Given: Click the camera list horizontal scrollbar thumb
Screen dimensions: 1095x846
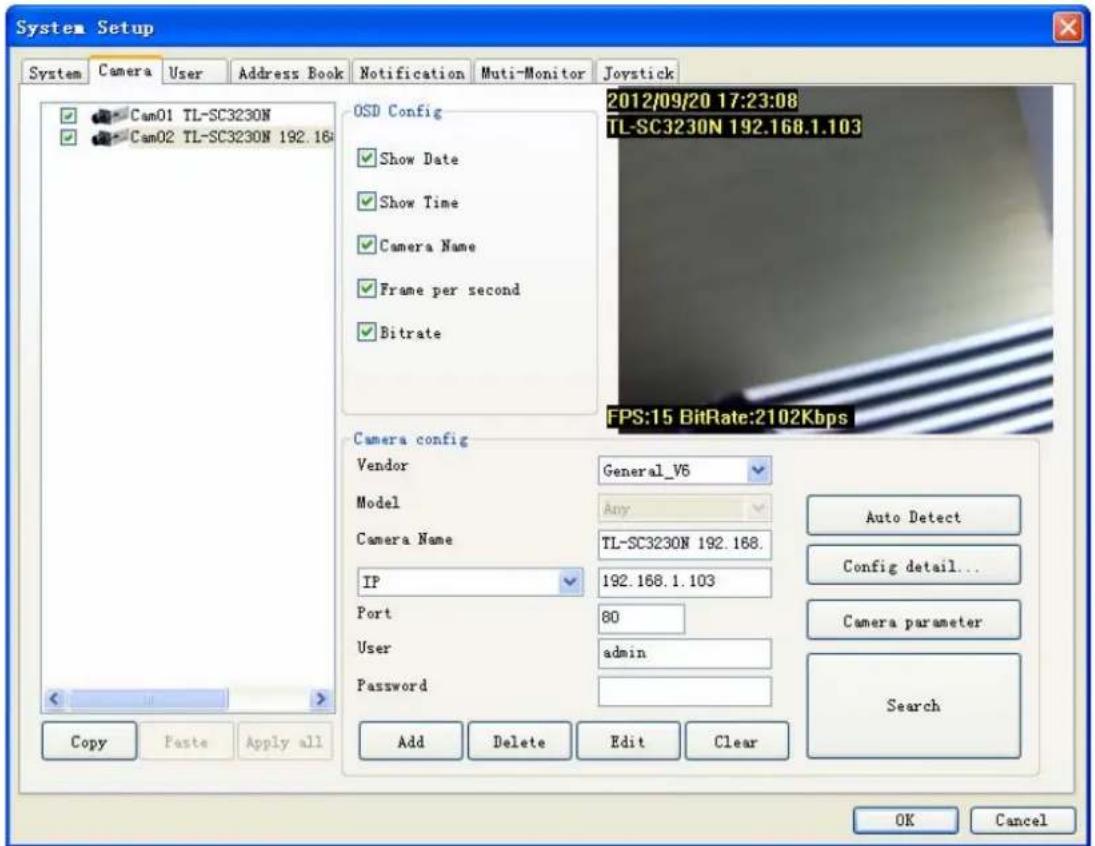Looking at the screenshot, I should coord(148,699).
